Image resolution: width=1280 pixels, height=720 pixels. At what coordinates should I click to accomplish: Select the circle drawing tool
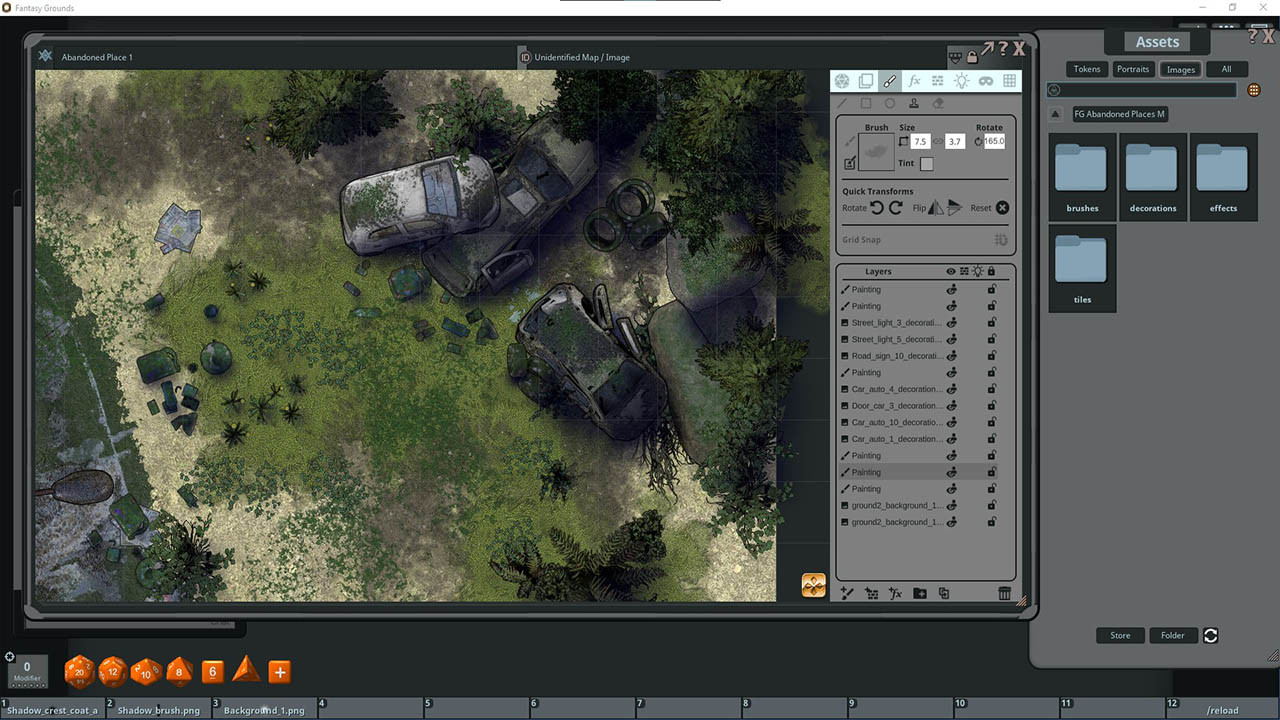(890, 103)
